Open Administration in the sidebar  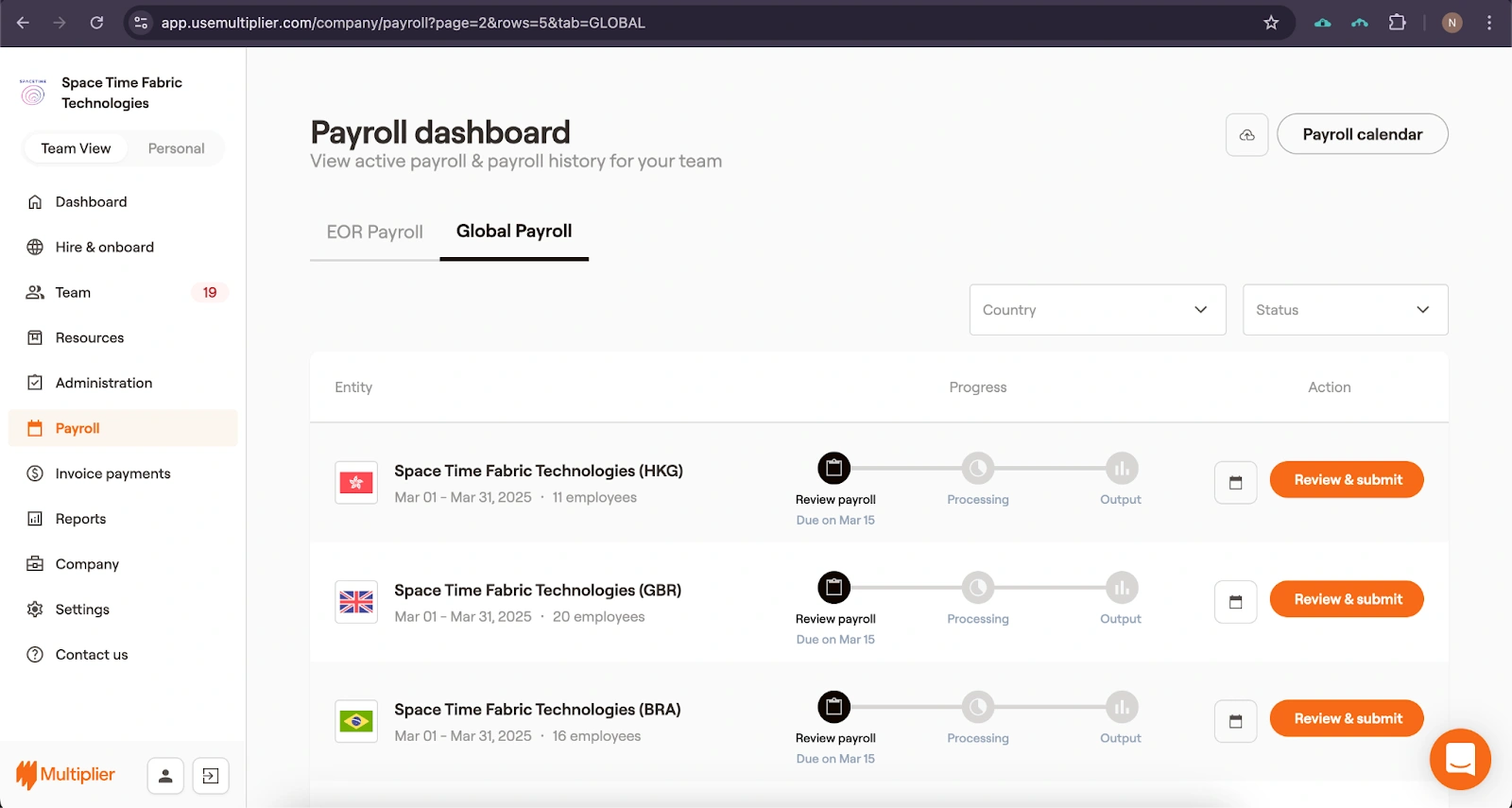pyautogui.click(x=123, y=383)
